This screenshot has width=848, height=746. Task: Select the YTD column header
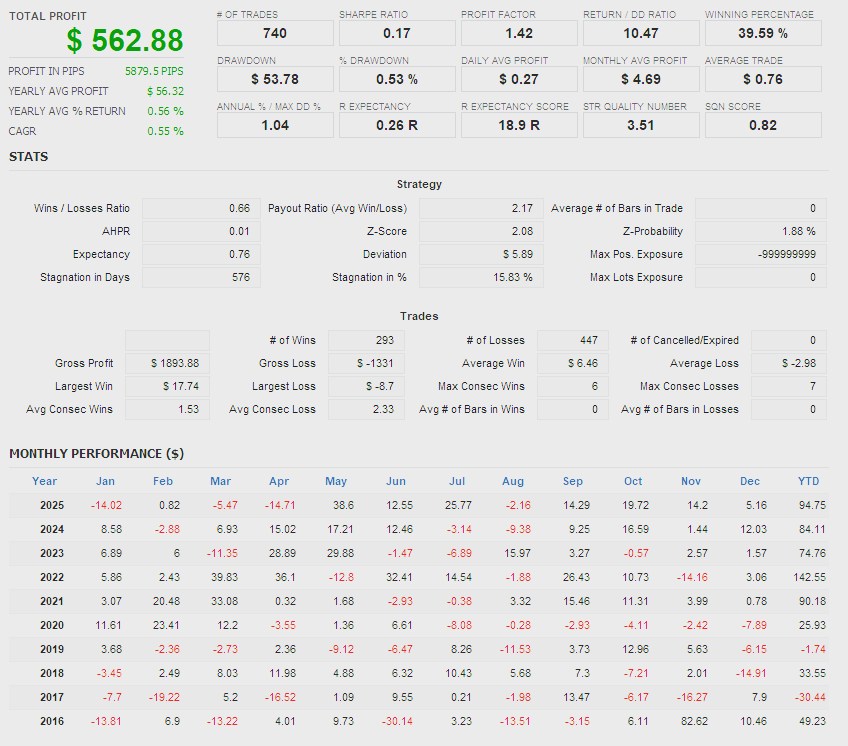(x=808, y=481)
